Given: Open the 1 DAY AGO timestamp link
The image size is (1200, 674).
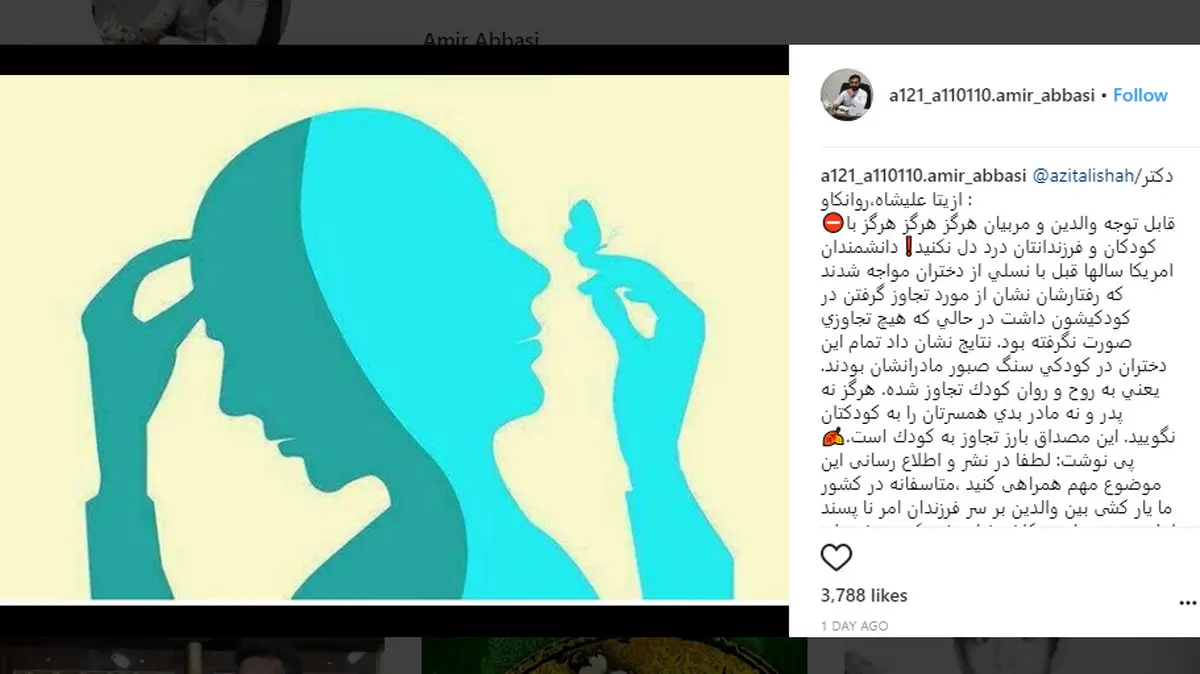Looking at the screenshot, I should click(854, 626).
